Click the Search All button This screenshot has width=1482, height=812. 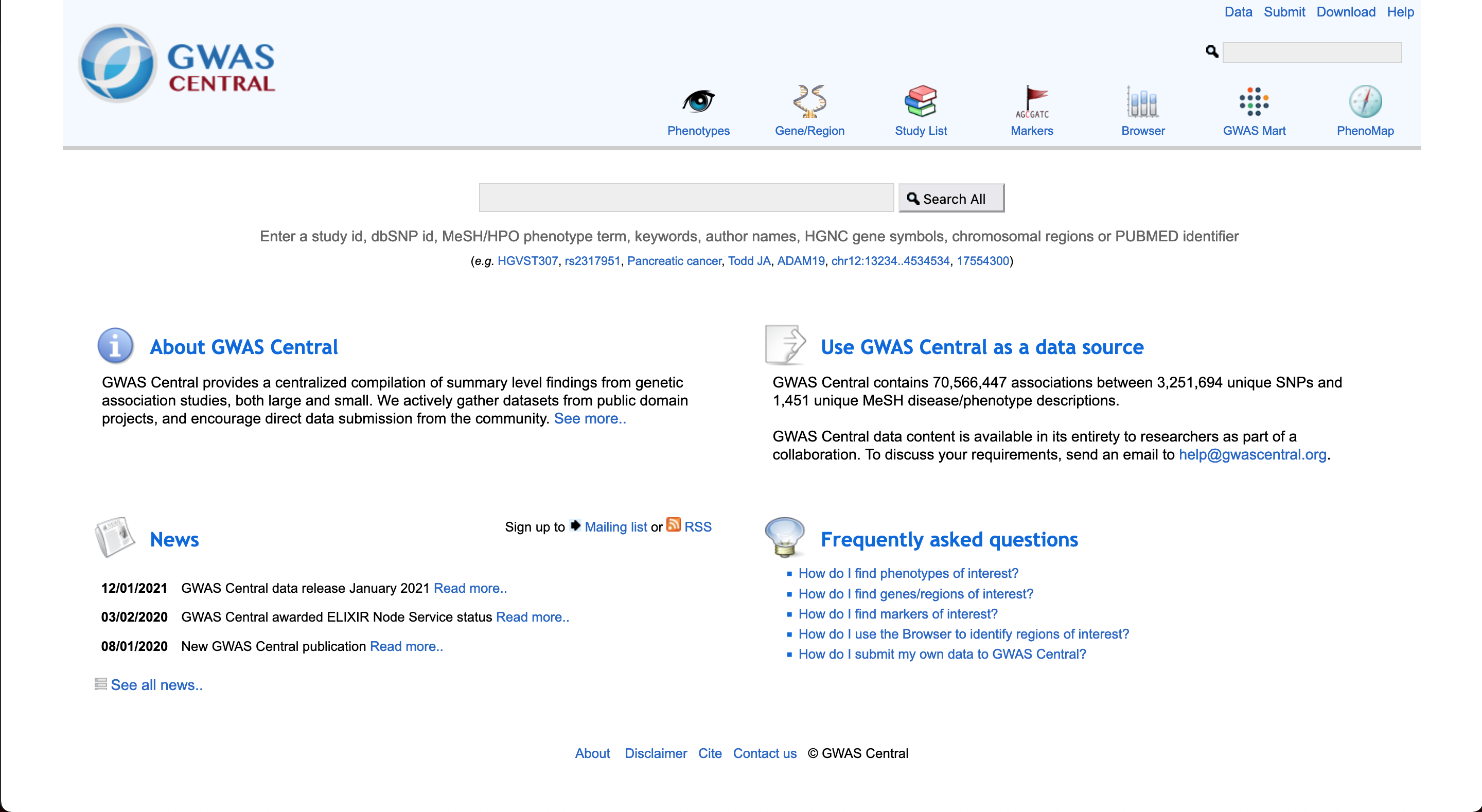coord(950,197)
